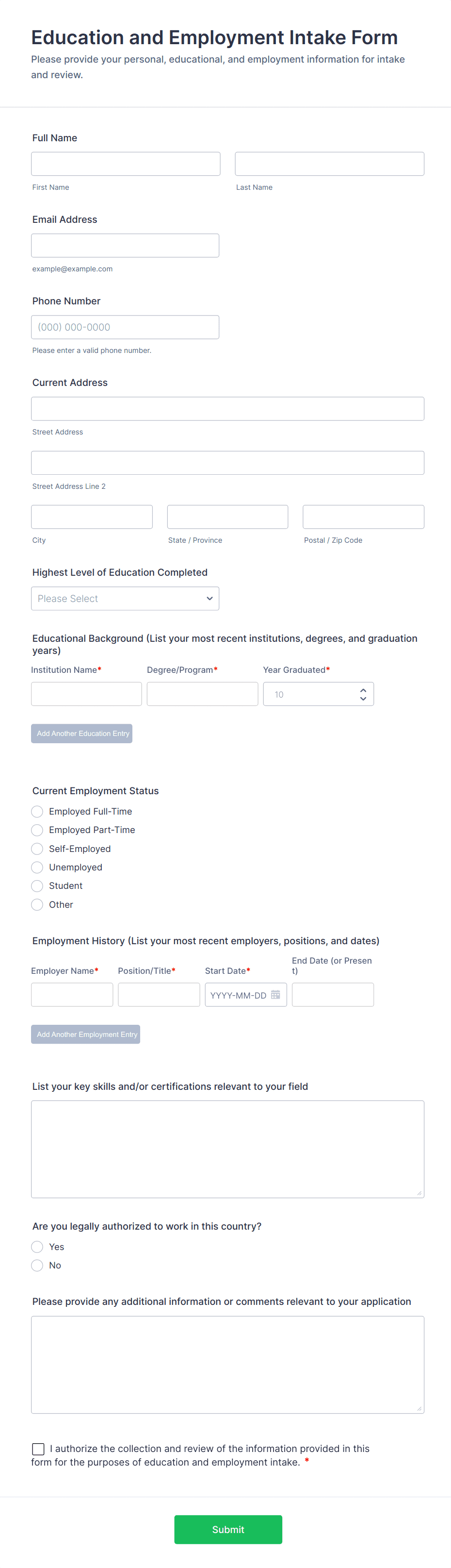The image size is (451, 1568).
Task: Choose the Self-Employed employment status
Action: (37, 849)
